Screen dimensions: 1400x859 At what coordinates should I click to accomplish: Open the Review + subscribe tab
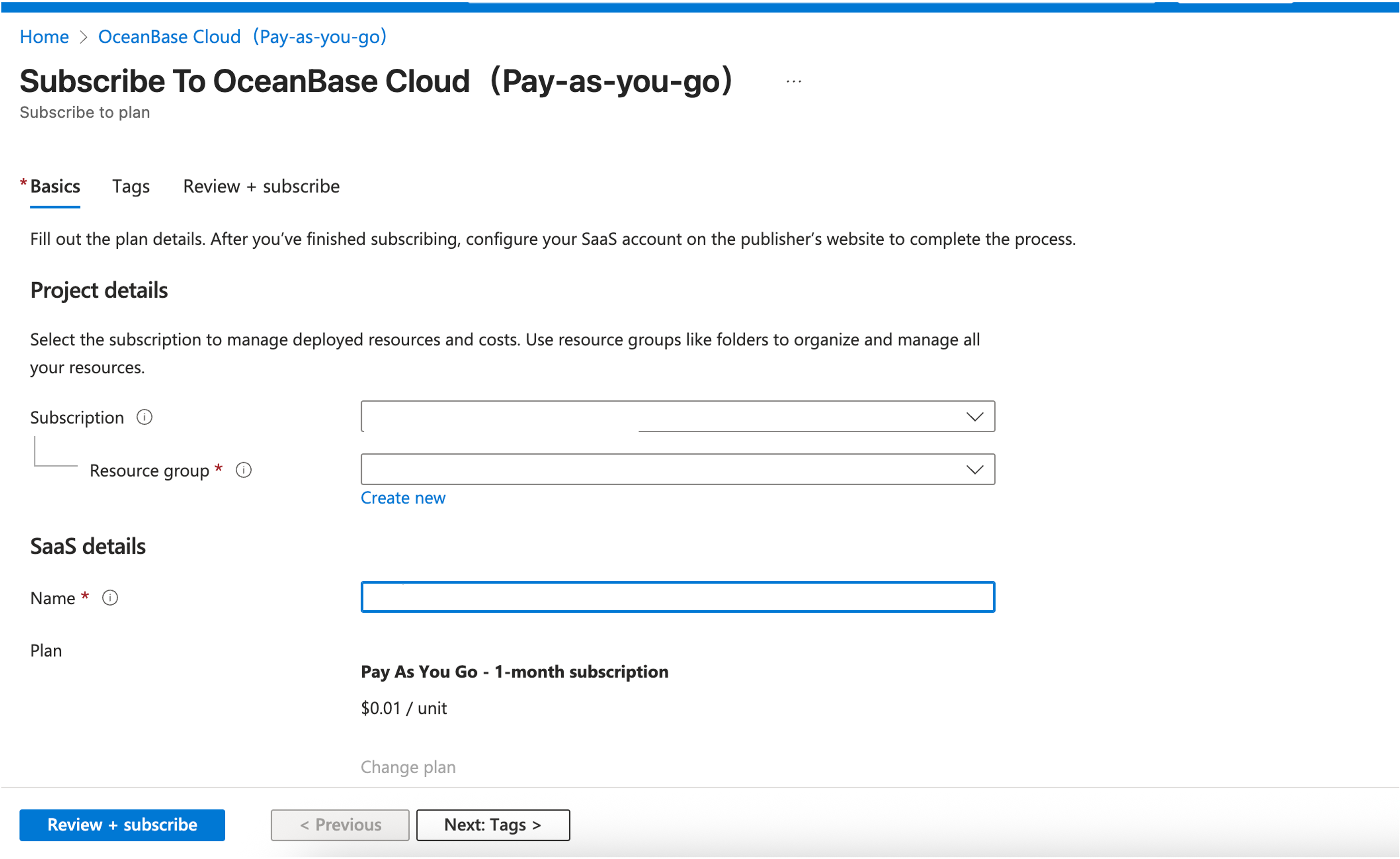pyautogui.click(x=261, y=186)
